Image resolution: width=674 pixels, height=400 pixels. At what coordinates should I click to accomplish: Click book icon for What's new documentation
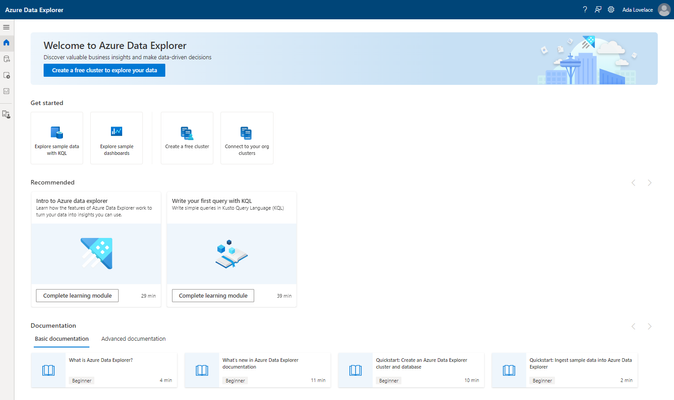(x=202, y=370)
